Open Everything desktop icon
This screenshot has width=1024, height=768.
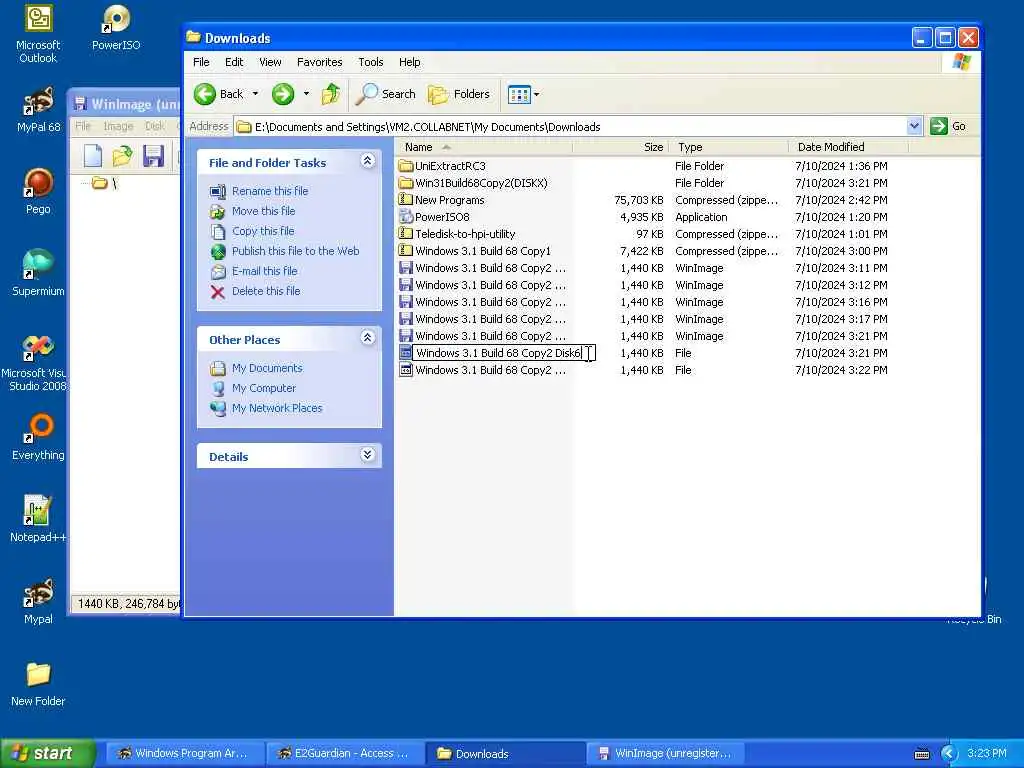click(38, 437)
